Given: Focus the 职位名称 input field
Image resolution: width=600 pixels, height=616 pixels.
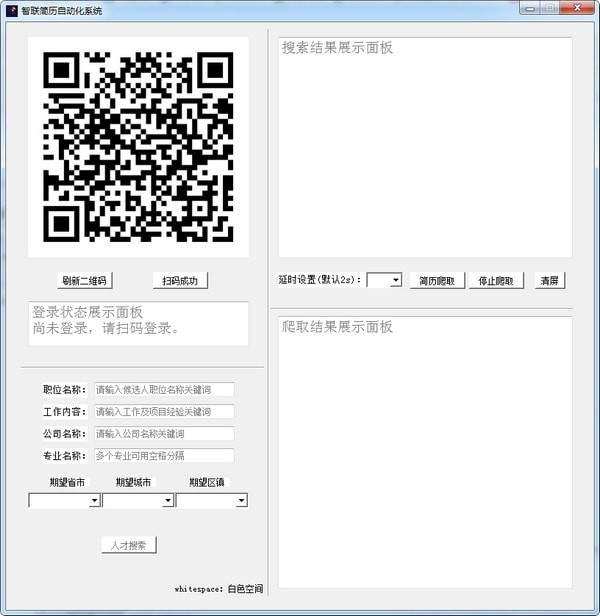Looking at the screenshot, I should click(x=164, y=389).
